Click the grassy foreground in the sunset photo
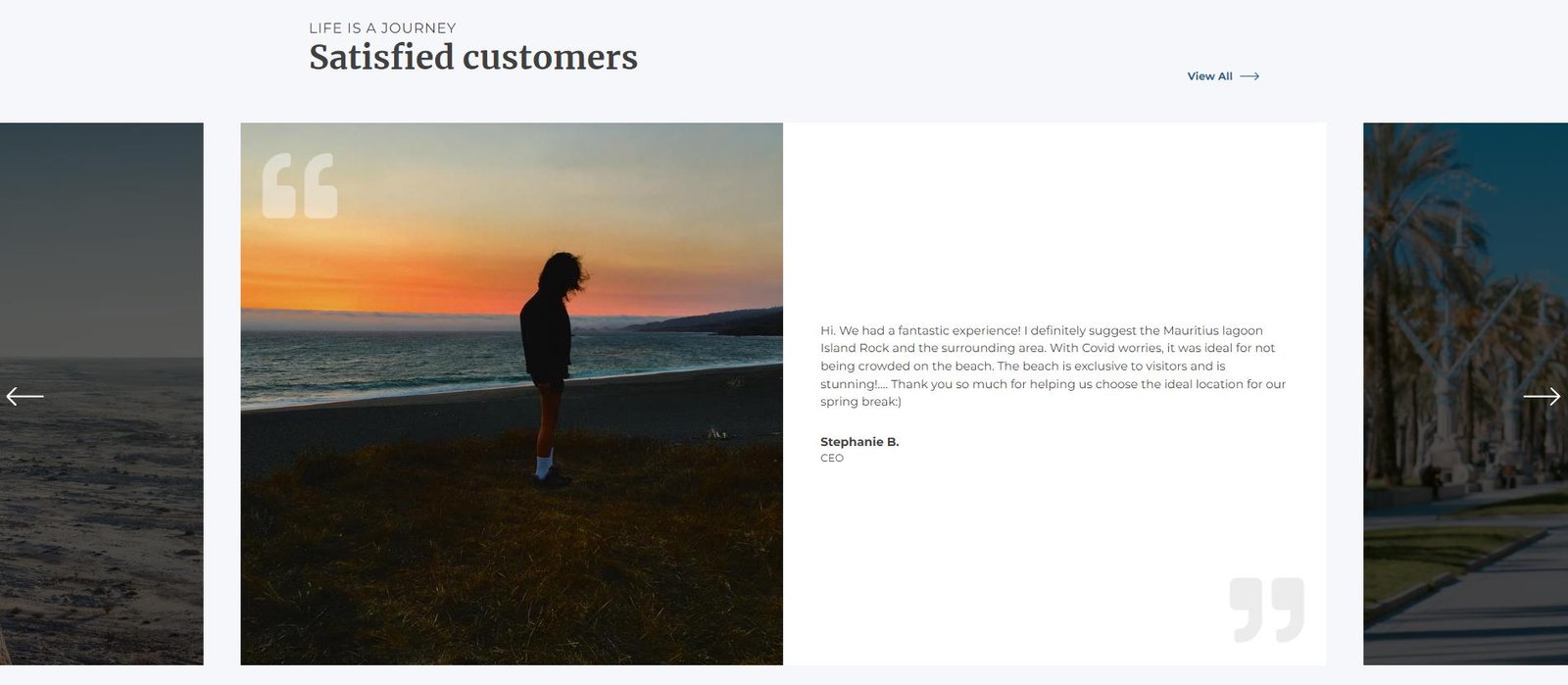Screen dimensions: 1568x685 tap(512, 568)
